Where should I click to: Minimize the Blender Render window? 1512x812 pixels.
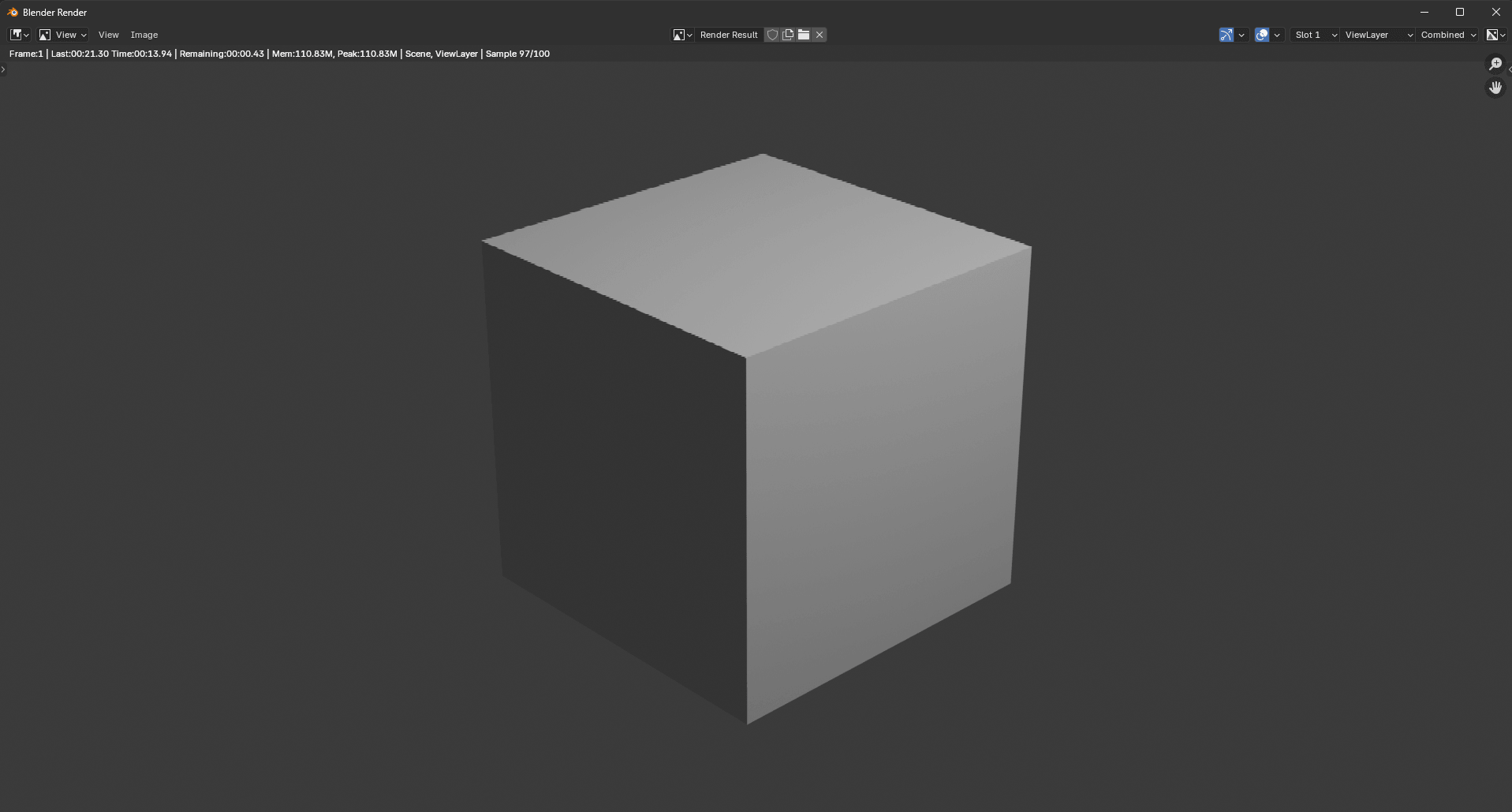tap(1424, 12)
